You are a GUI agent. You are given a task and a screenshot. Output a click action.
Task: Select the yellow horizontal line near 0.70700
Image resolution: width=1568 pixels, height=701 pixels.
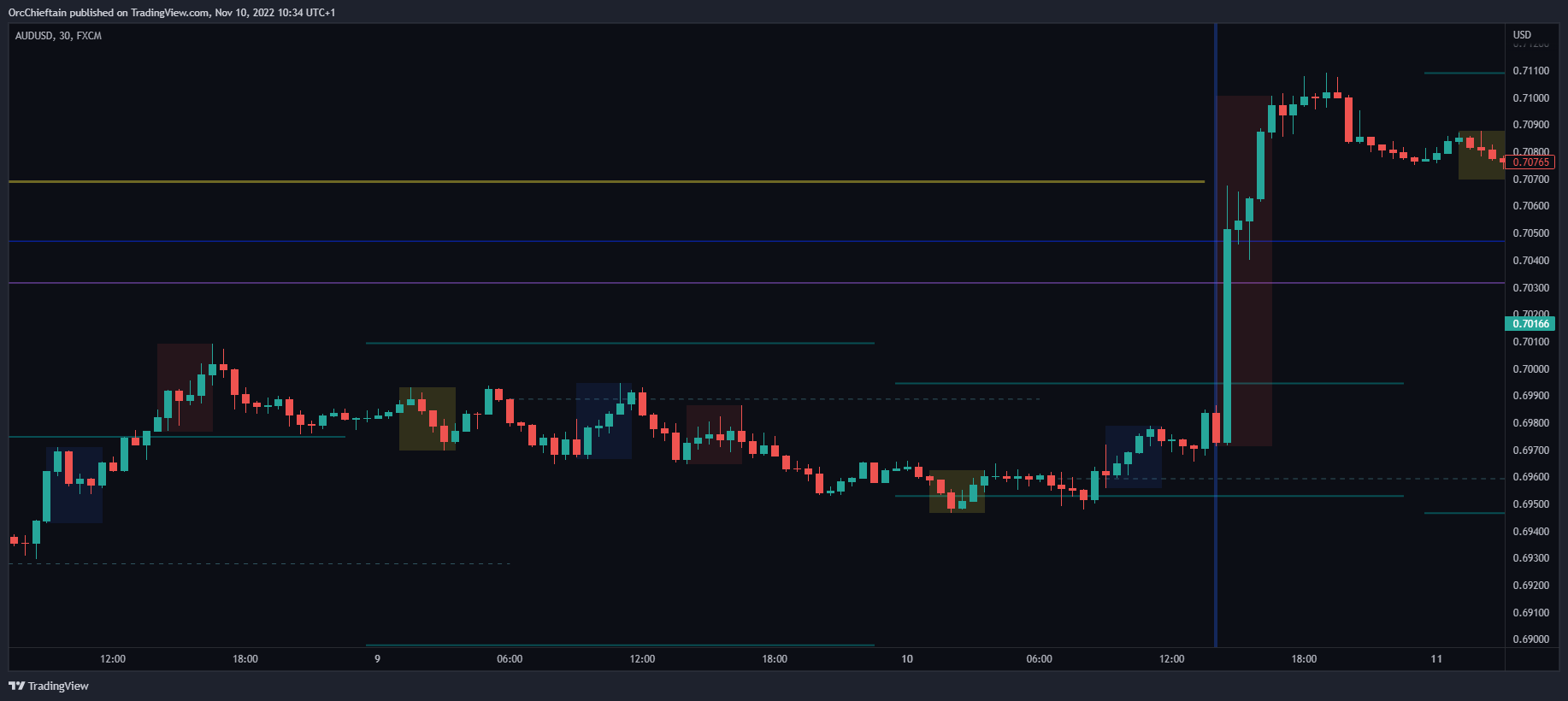coord(606,181)
